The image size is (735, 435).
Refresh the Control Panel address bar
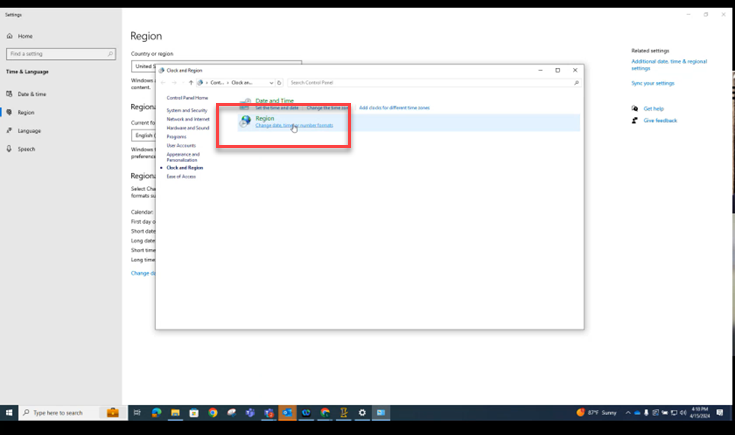click(279, 82)
